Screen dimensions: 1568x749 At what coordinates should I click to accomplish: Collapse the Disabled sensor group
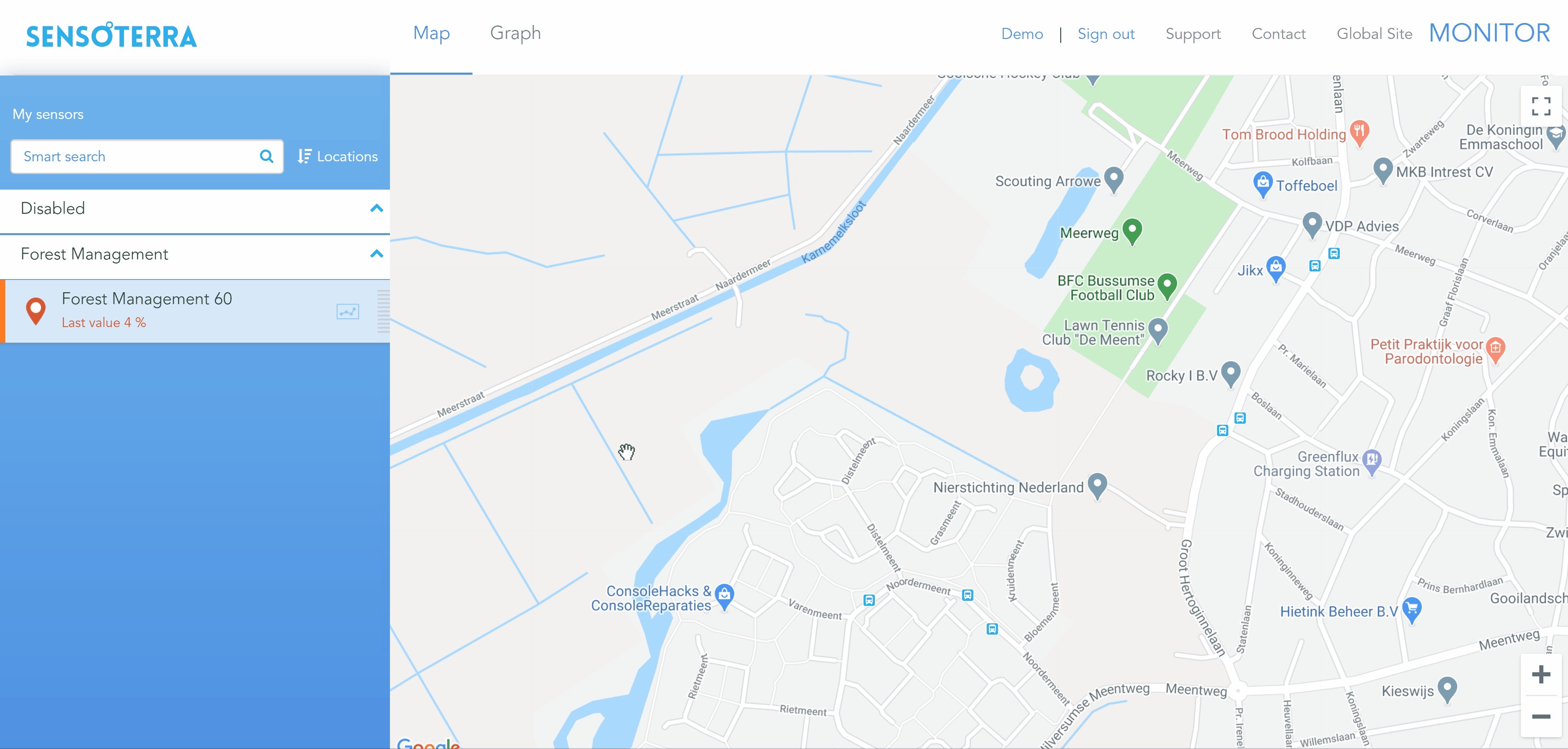(377, 208)
